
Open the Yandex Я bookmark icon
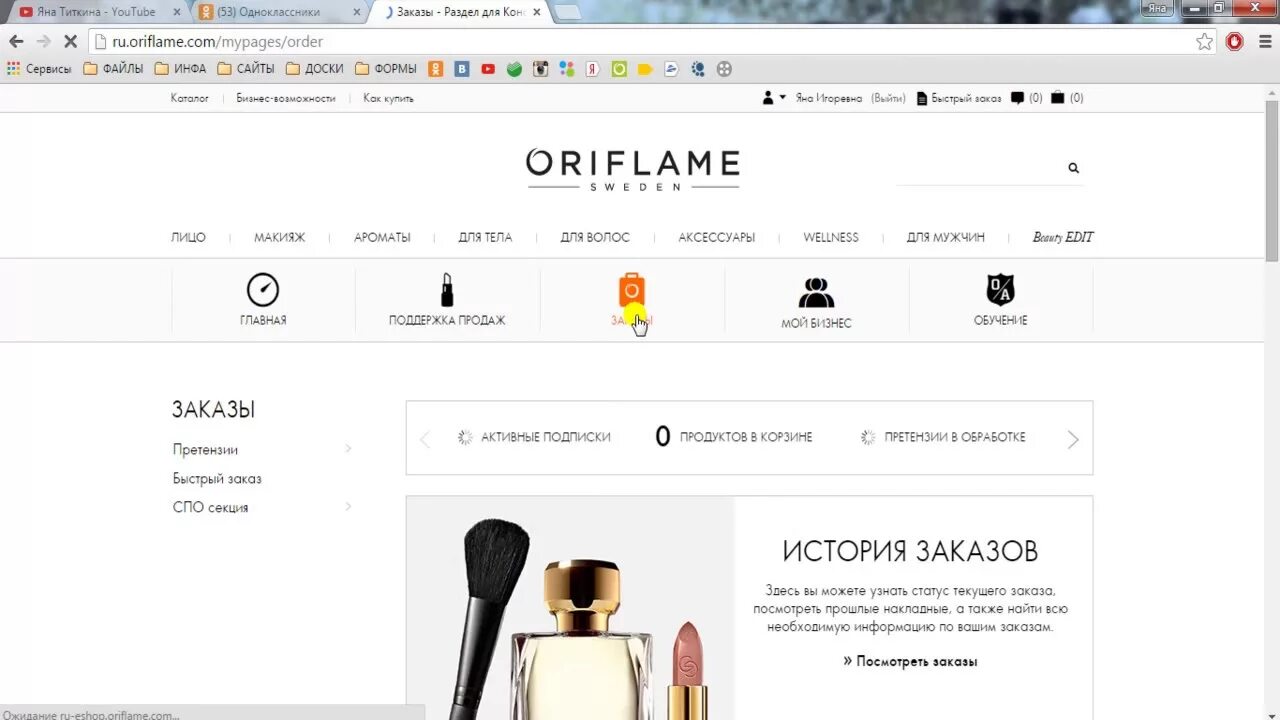593,69
